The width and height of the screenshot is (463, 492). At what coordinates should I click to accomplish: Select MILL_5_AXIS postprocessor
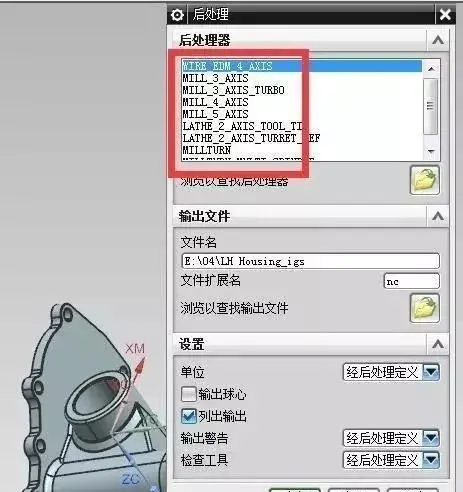(x=215, y=114)
